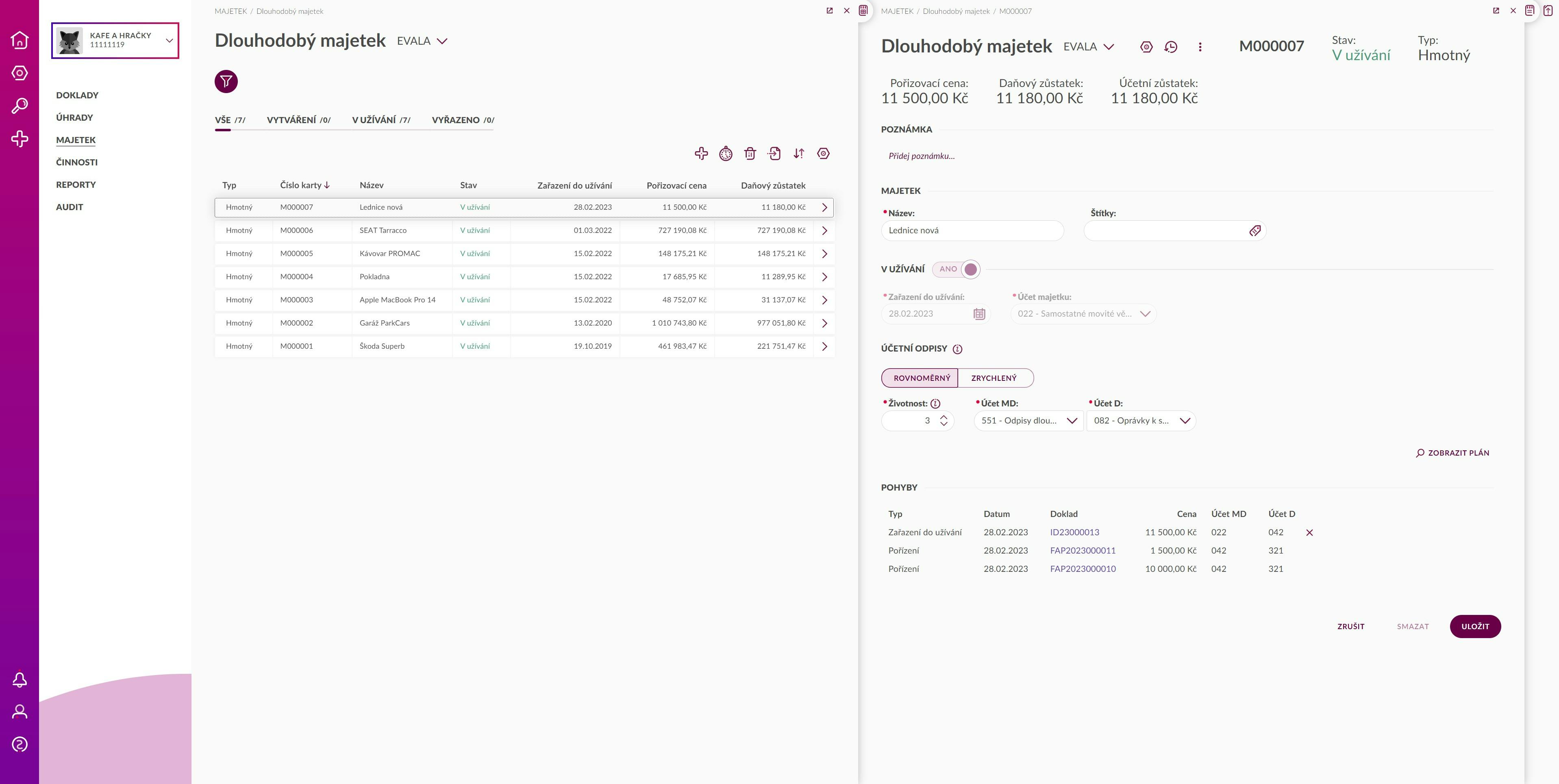
Task: Open REPORTY menu item
Action: [x=76, y=185]
